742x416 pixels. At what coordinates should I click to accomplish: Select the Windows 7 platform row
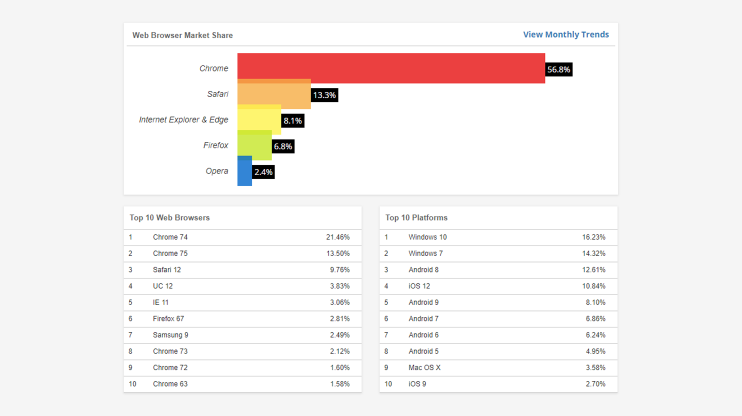(x=498, y=254)
